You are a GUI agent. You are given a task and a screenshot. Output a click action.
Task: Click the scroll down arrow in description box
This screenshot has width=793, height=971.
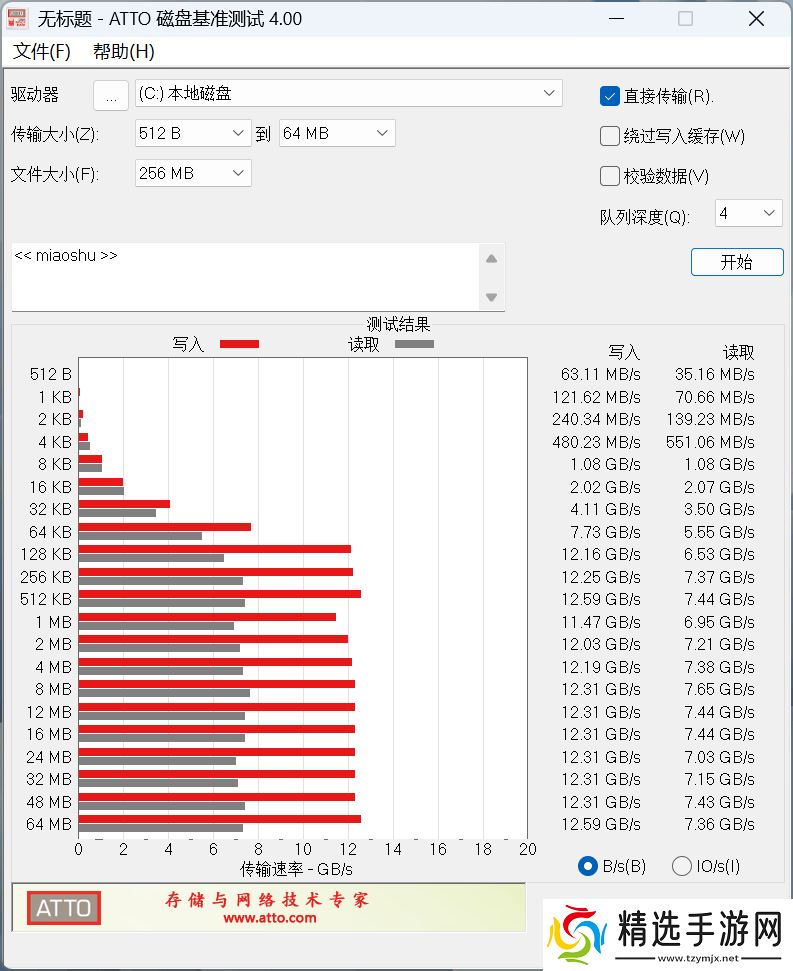coord(491,297)
